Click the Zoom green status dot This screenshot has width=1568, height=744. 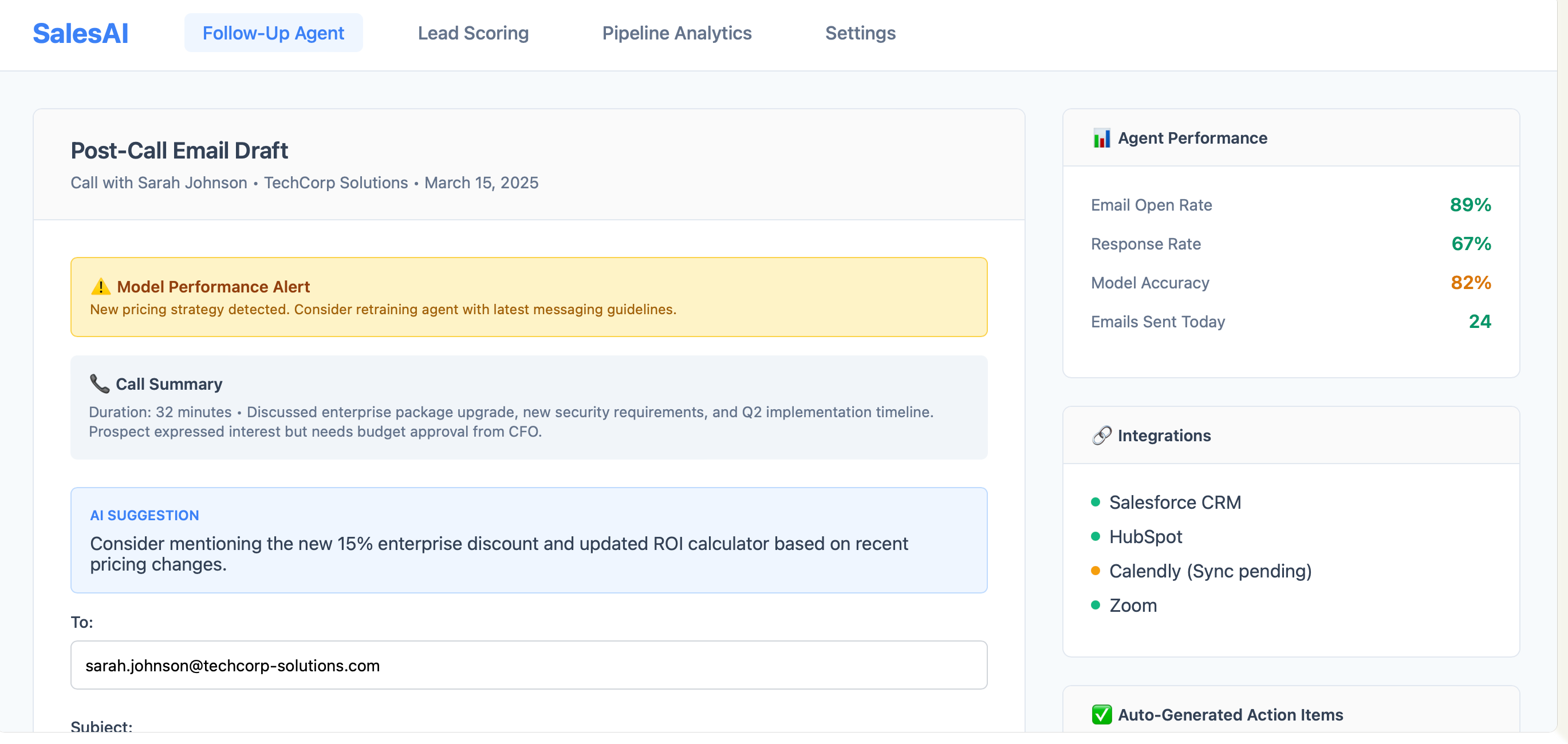click(x=1095, y=606)
